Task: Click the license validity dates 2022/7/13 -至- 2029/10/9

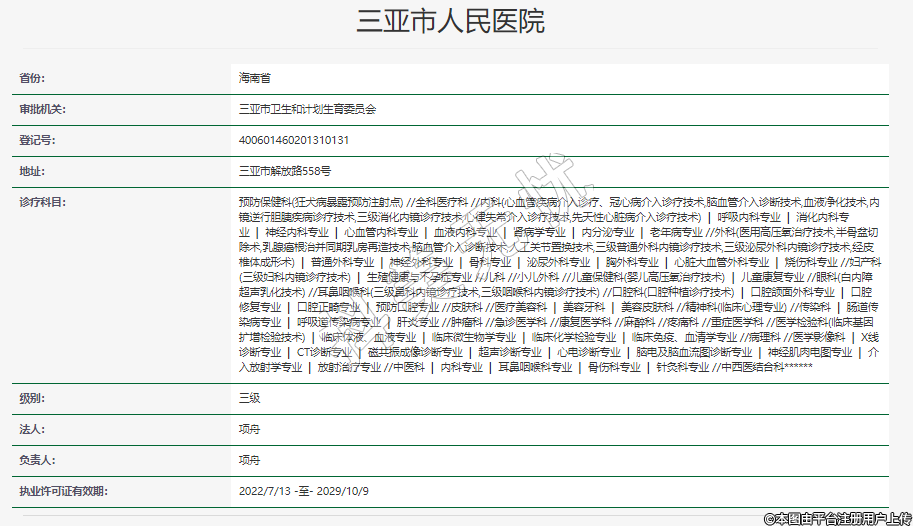Action: [x=304, y=492]
